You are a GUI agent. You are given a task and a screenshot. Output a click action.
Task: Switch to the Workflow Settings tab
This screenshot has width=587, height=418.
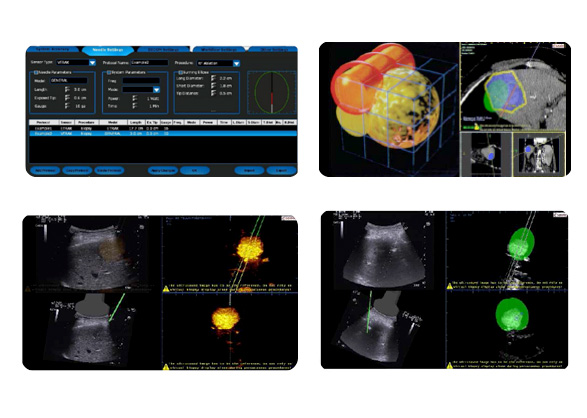(x=219, y=50)
